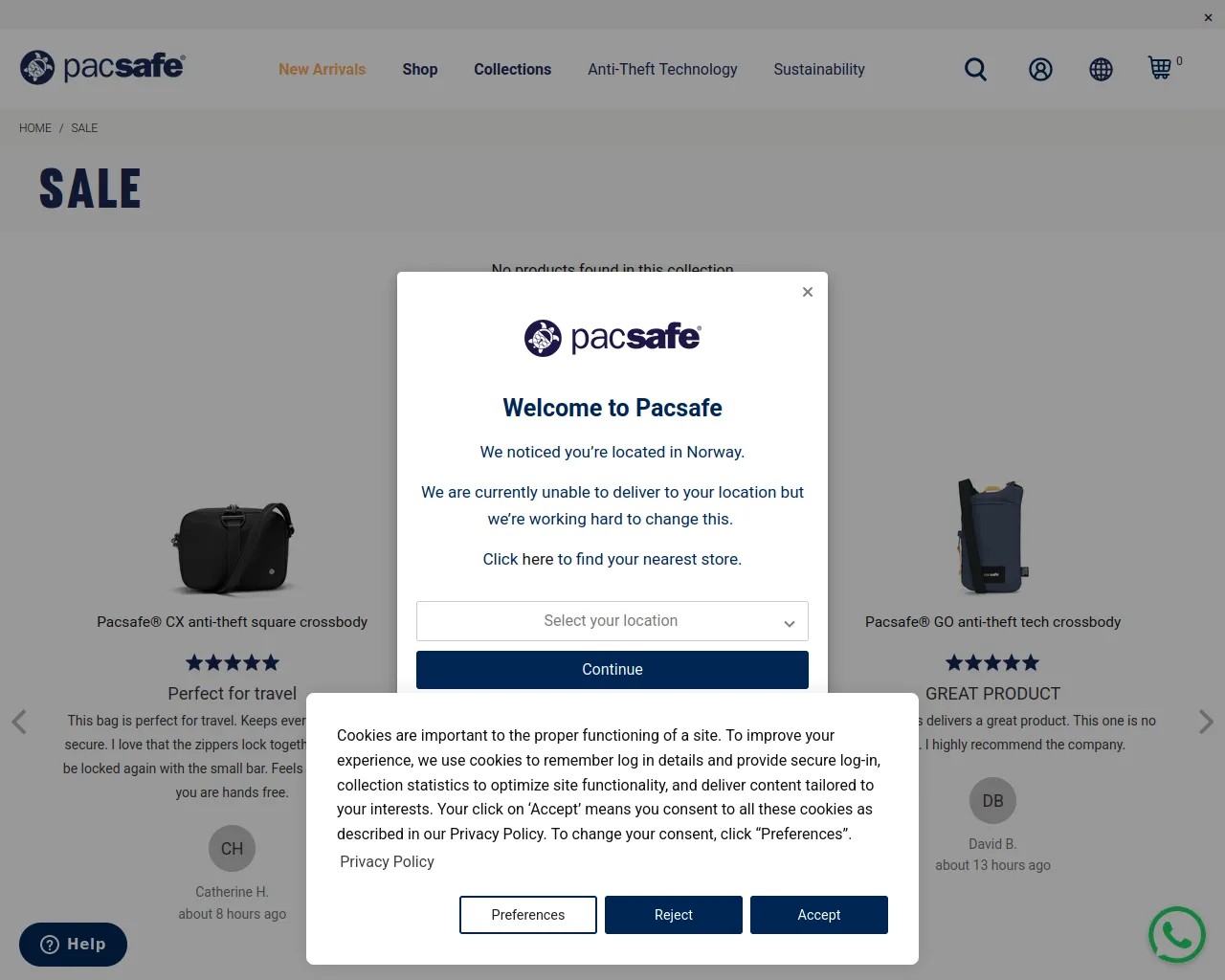Image resolution: width=1225 pixels, height=980 pixels.
Task: Open the Privacy Policy link
Action: [x=387, y=861]
